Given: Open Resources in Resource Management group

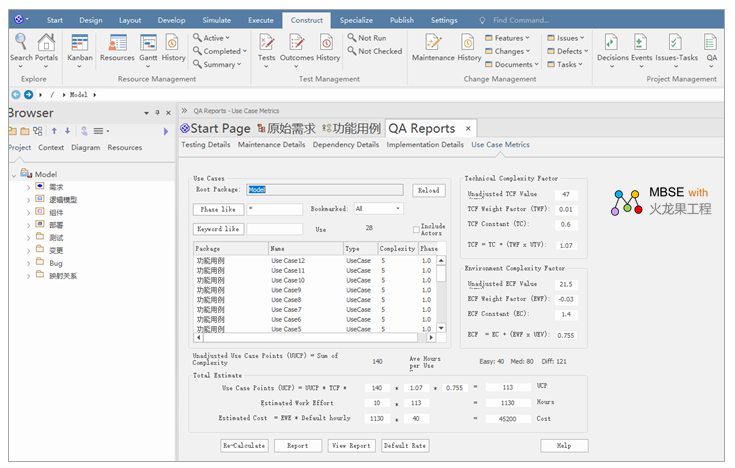Looking at the screenshot, I should click(x=117, y=42).
